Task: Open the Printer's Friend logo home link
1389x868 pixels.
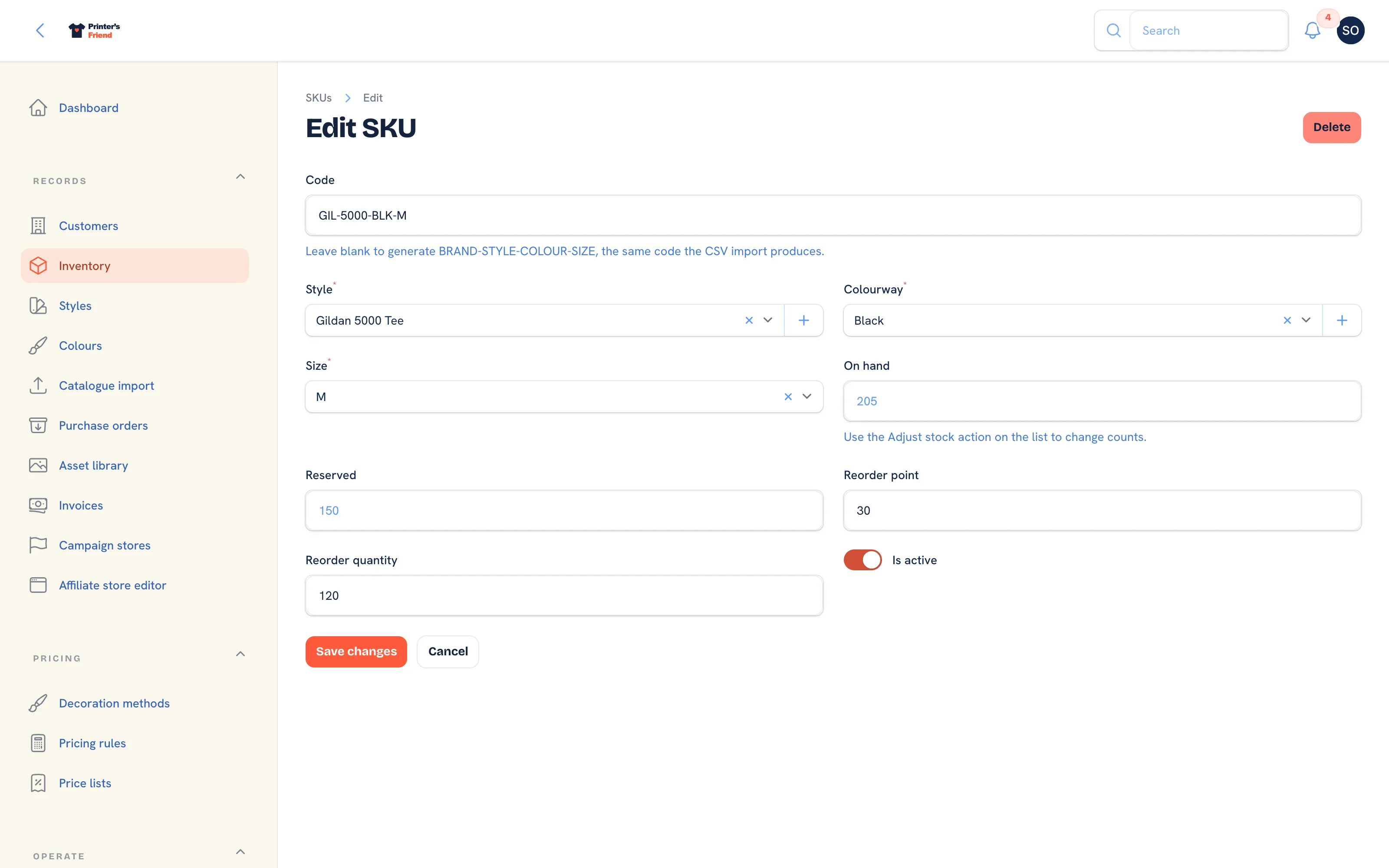Action: pos(94,30)
